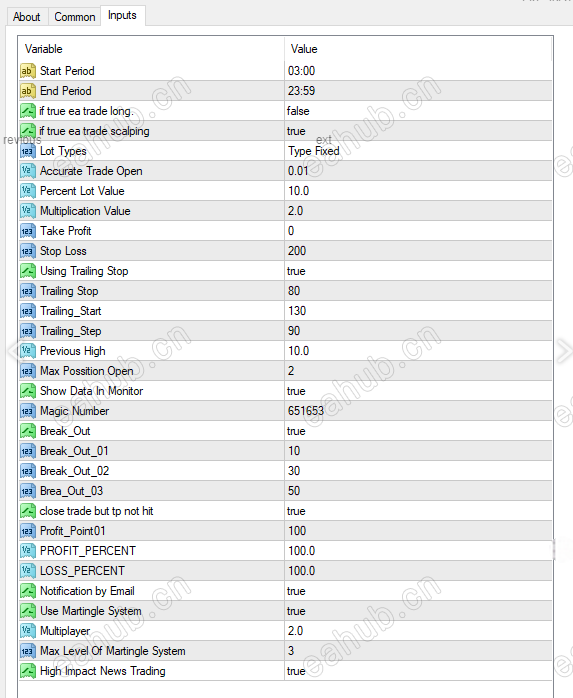Screen dimensions: 573x698
Task: Open the About tab
Action: [x=27, y=17]
